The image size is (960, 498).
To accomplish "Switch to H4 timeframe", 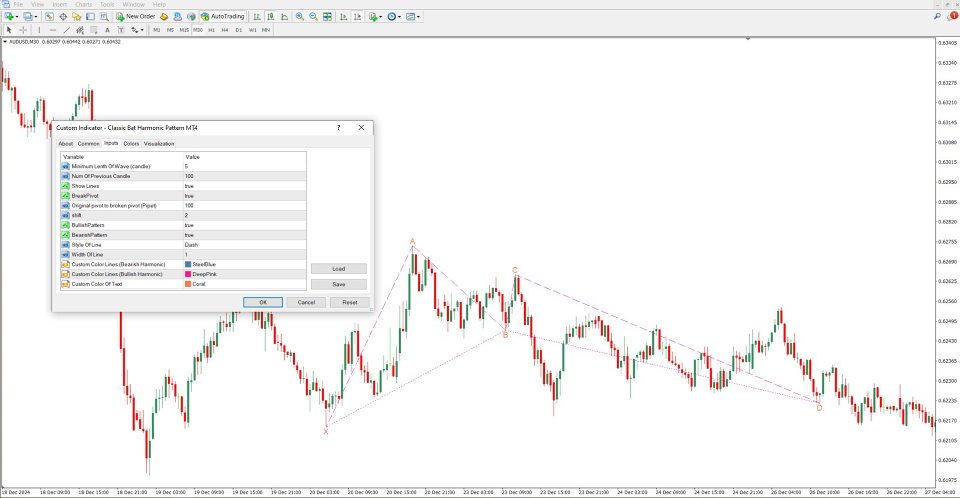I will coord(225,29).
